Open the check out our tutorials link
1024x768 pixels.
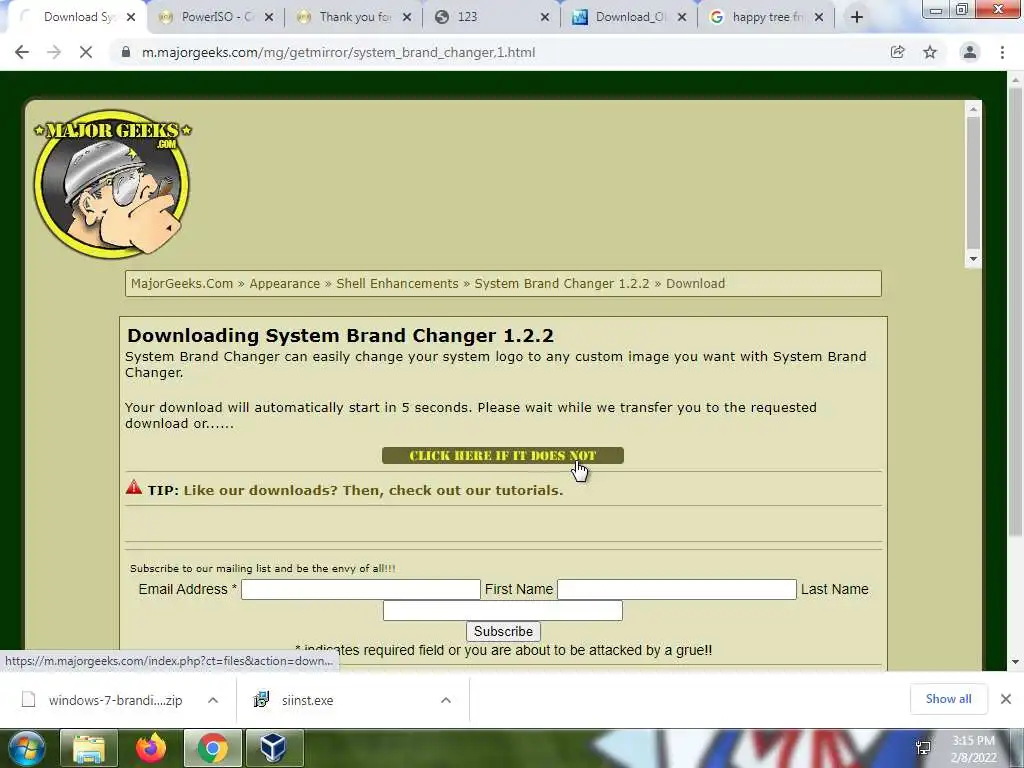[373, 490]
